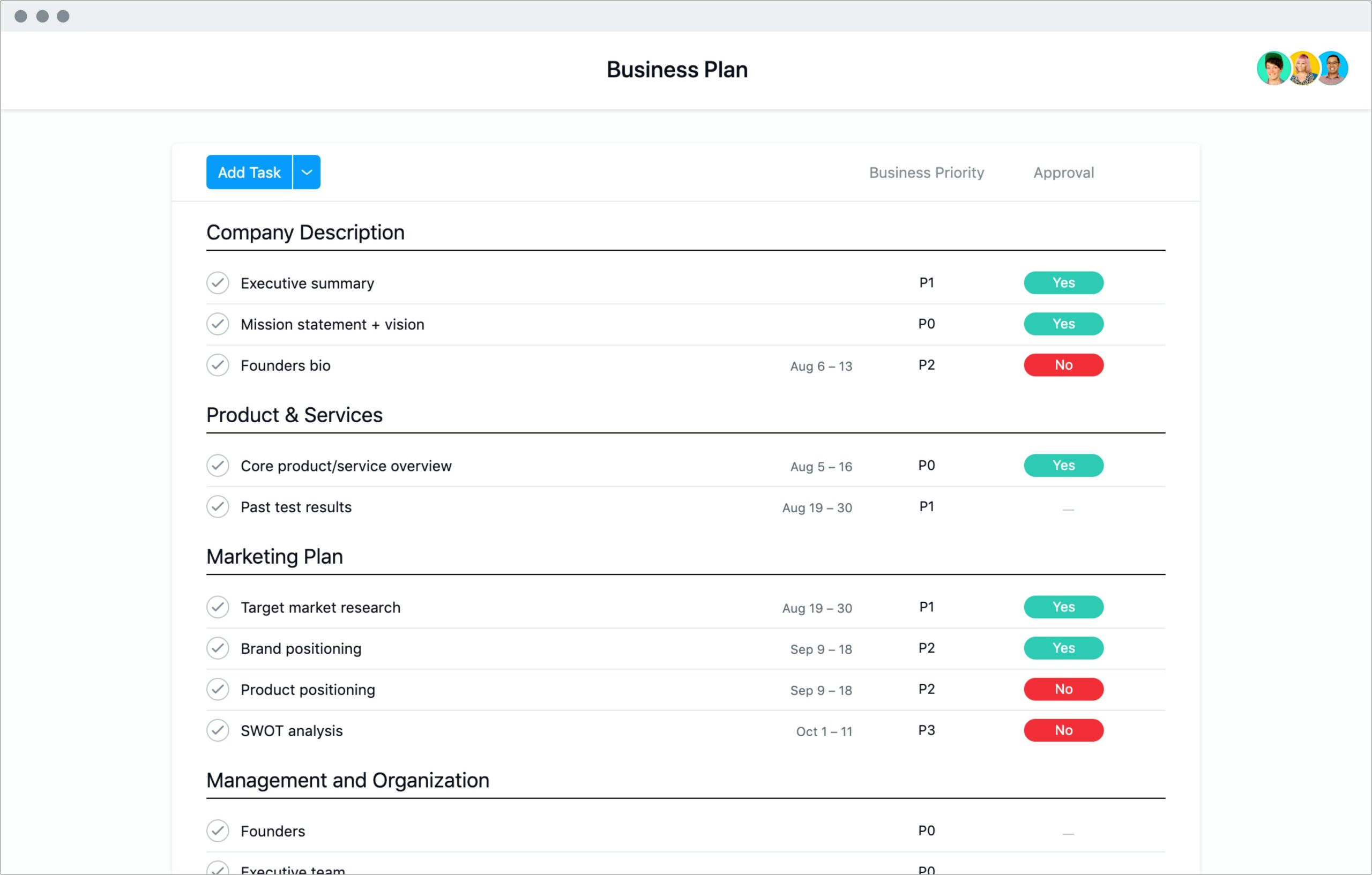1372x875 pixels.
Task: Check off Brand positioning task
Action: coord(218,648)
